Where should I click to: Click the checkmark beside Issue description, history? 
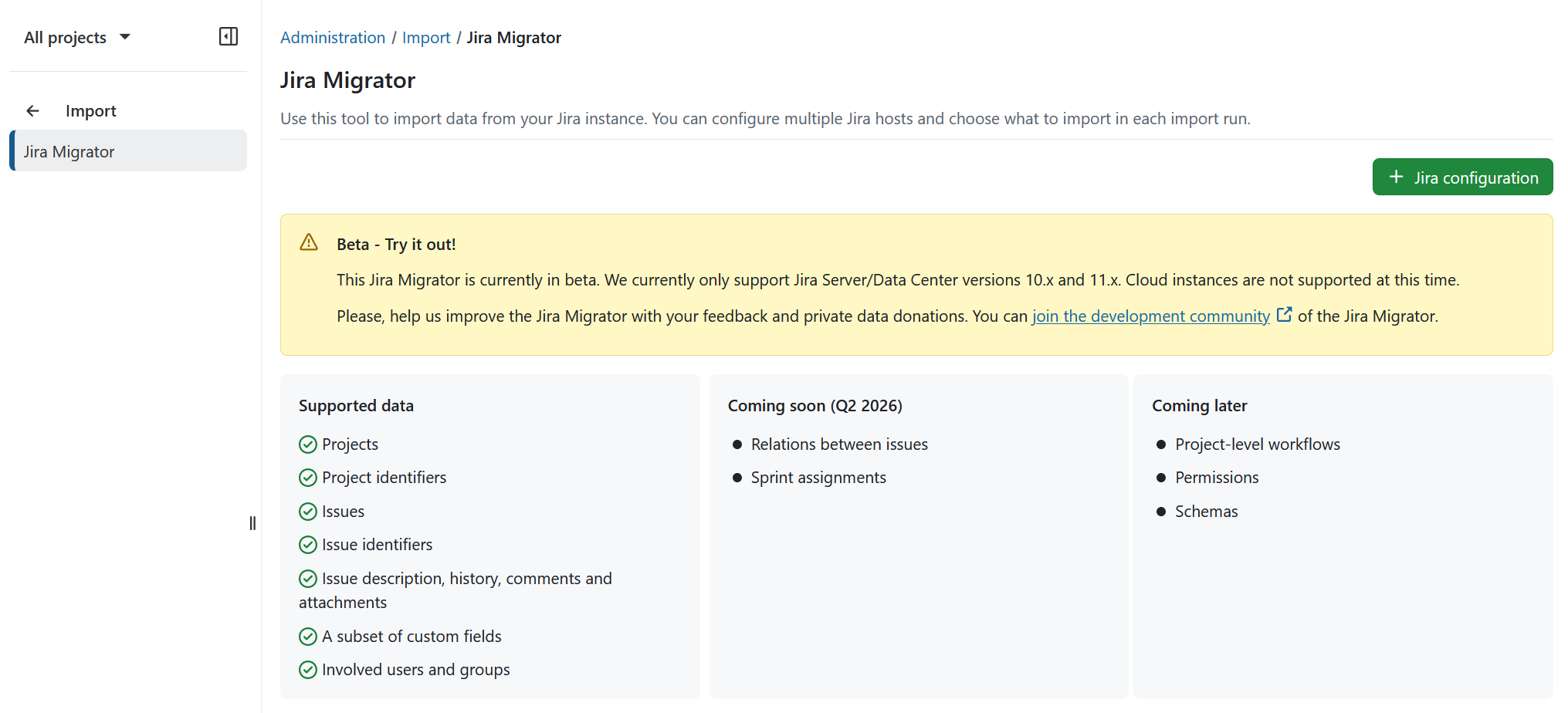308,579
